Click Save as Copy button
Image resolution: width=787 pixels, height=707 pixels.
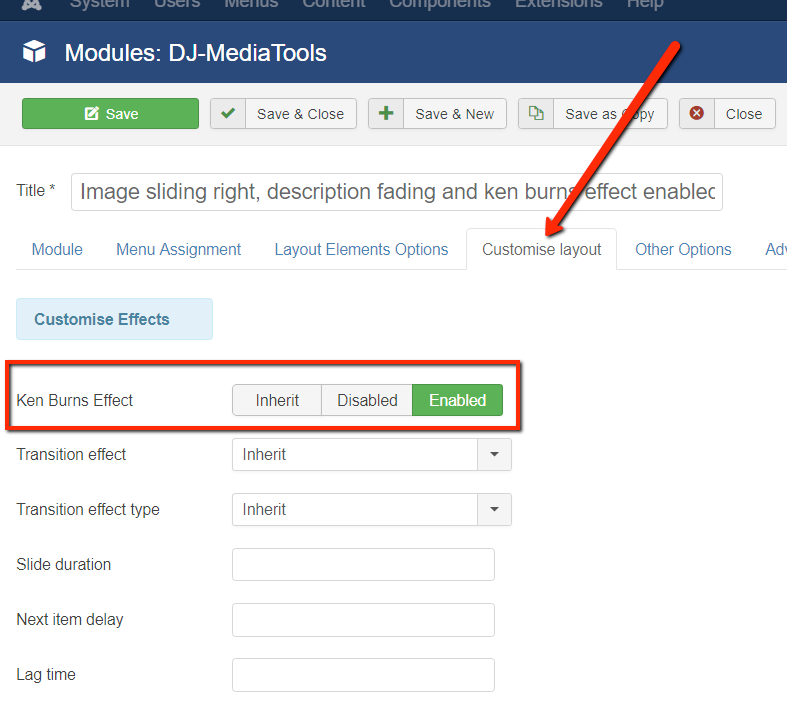pyautogui.click(x=593, y=113)
